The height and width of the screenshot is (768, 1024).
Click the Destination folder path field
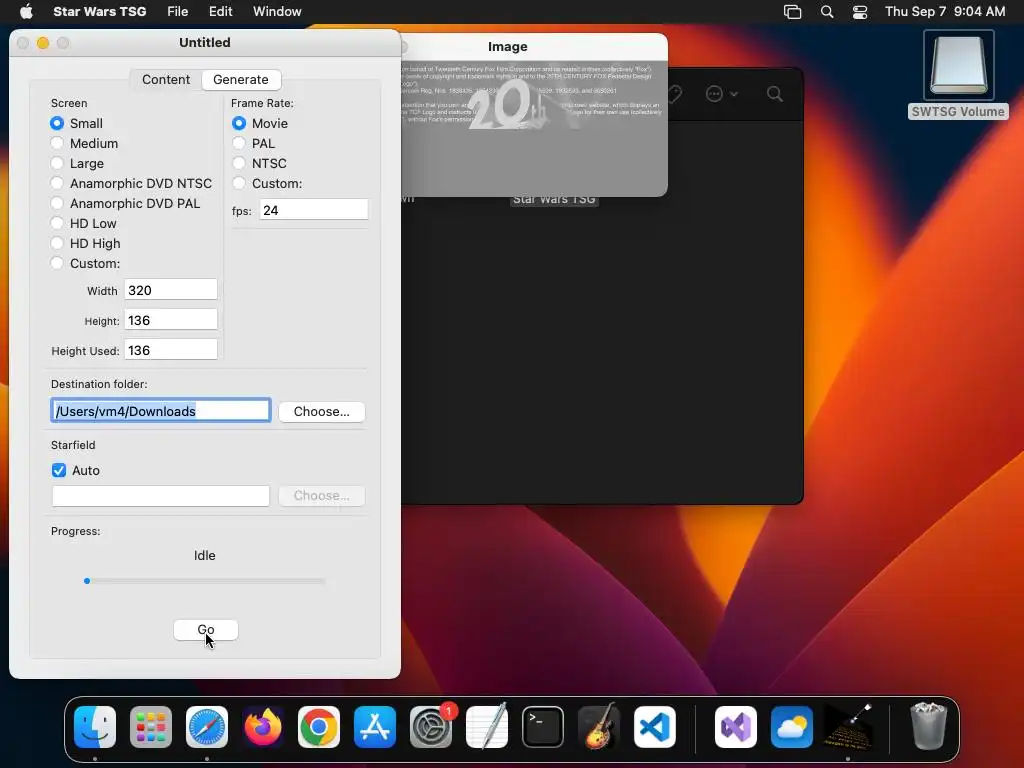161,411
